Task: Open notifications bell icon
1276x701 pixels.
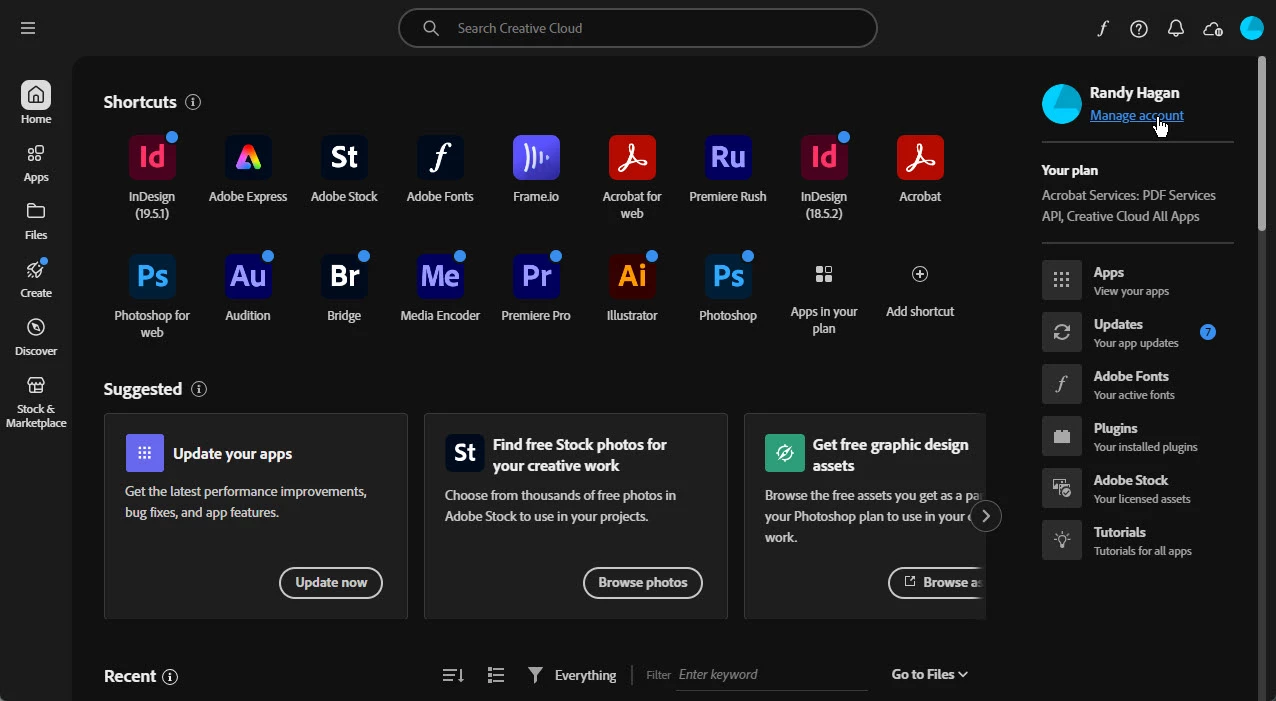Action: click(x=1176, y=29)
